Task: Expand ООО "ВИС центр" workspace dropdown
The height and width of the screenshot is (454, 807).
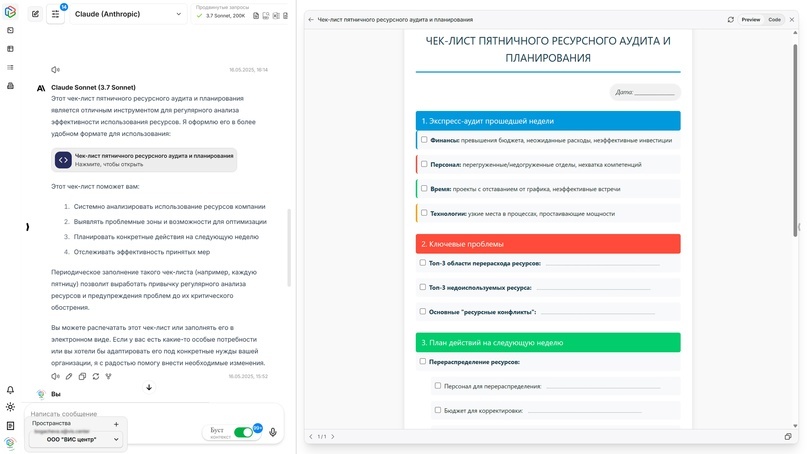Action: pyautogui.click(x=76, y=440)
